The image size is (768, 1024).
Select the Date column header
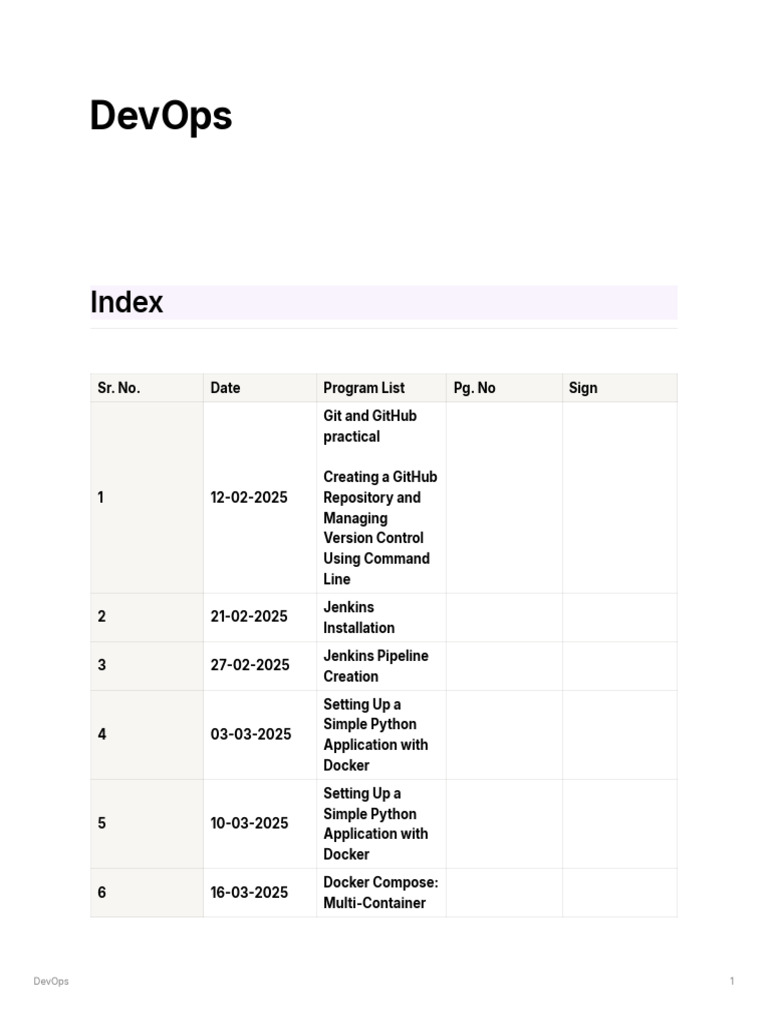pyautogui.click(x=225, y=388)
